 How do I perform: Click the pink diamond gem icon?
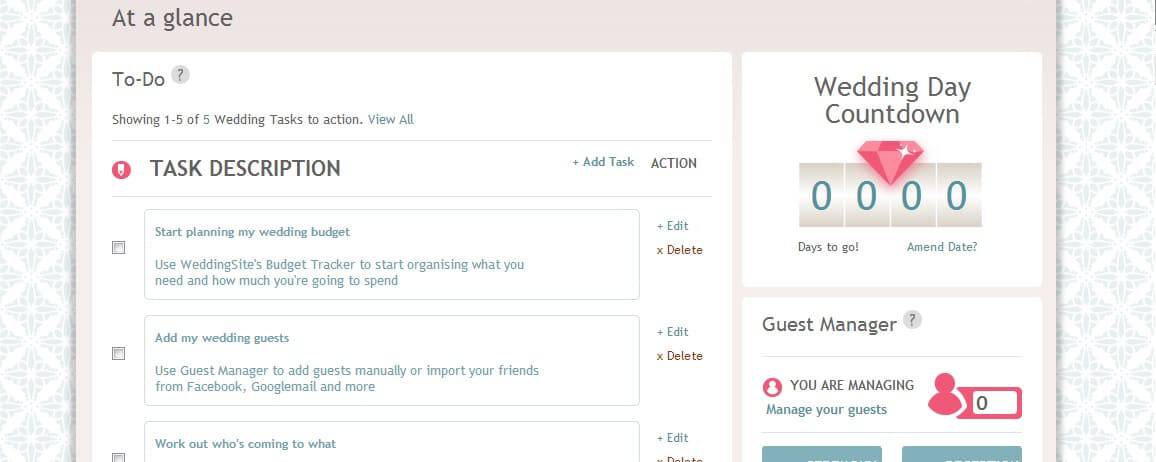[890, 160]
